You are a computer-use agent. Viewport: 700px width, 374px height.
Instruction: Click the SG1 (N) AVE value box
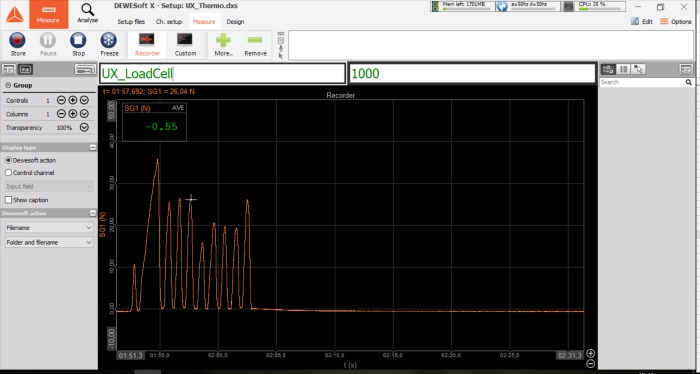coord(154,122)
